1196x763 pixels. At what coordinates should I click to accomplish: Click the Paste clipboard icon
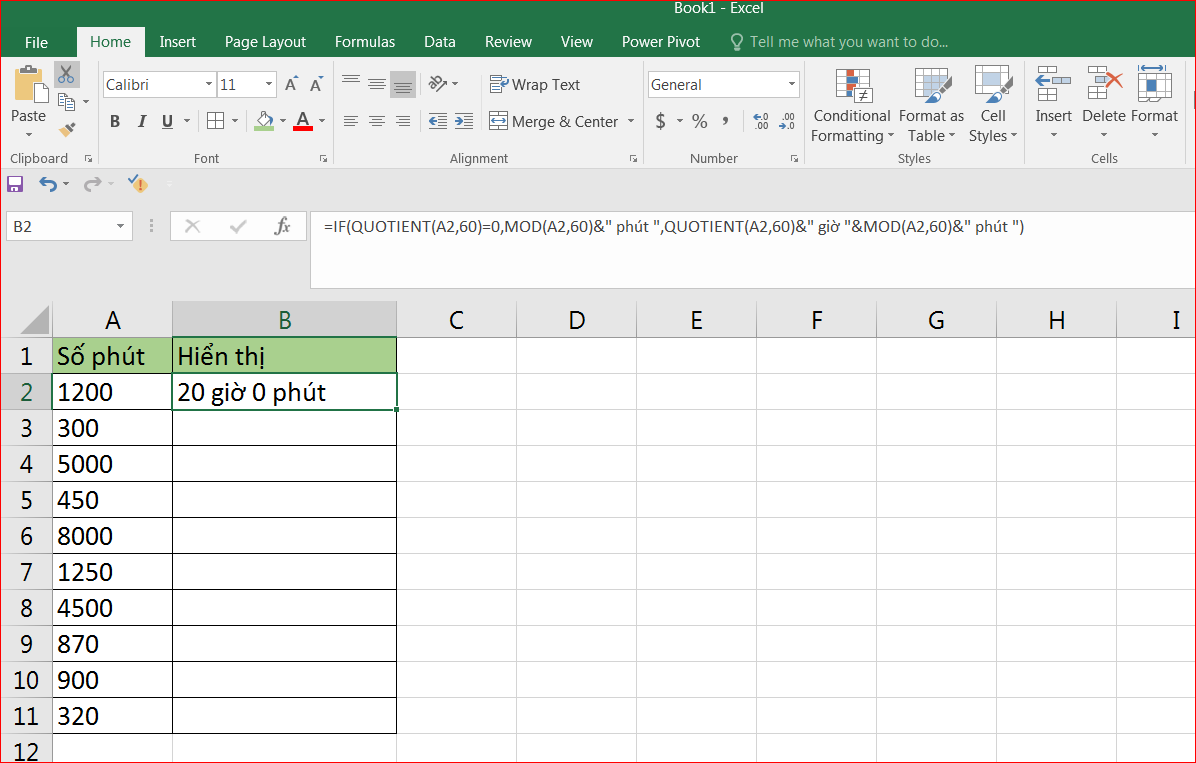pos(31,84)
